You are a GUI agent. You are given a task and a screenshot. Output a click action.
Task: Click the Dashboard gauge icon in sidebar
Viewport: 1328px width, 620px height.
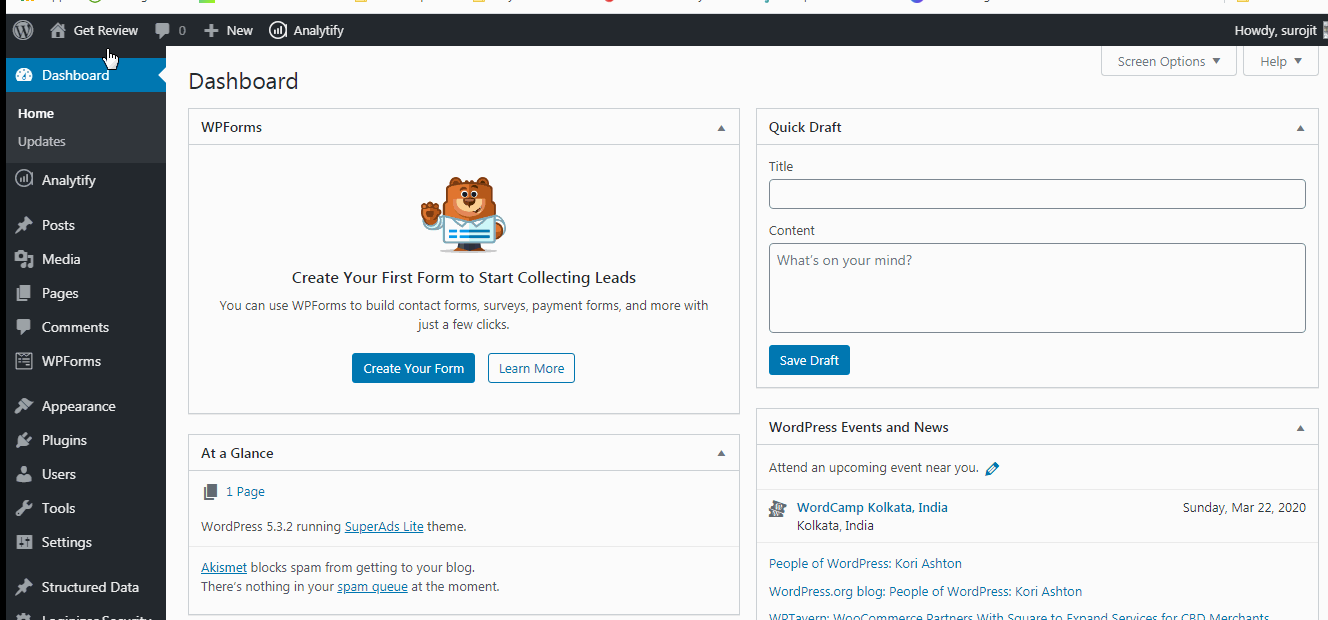click(x=24, y=75)
